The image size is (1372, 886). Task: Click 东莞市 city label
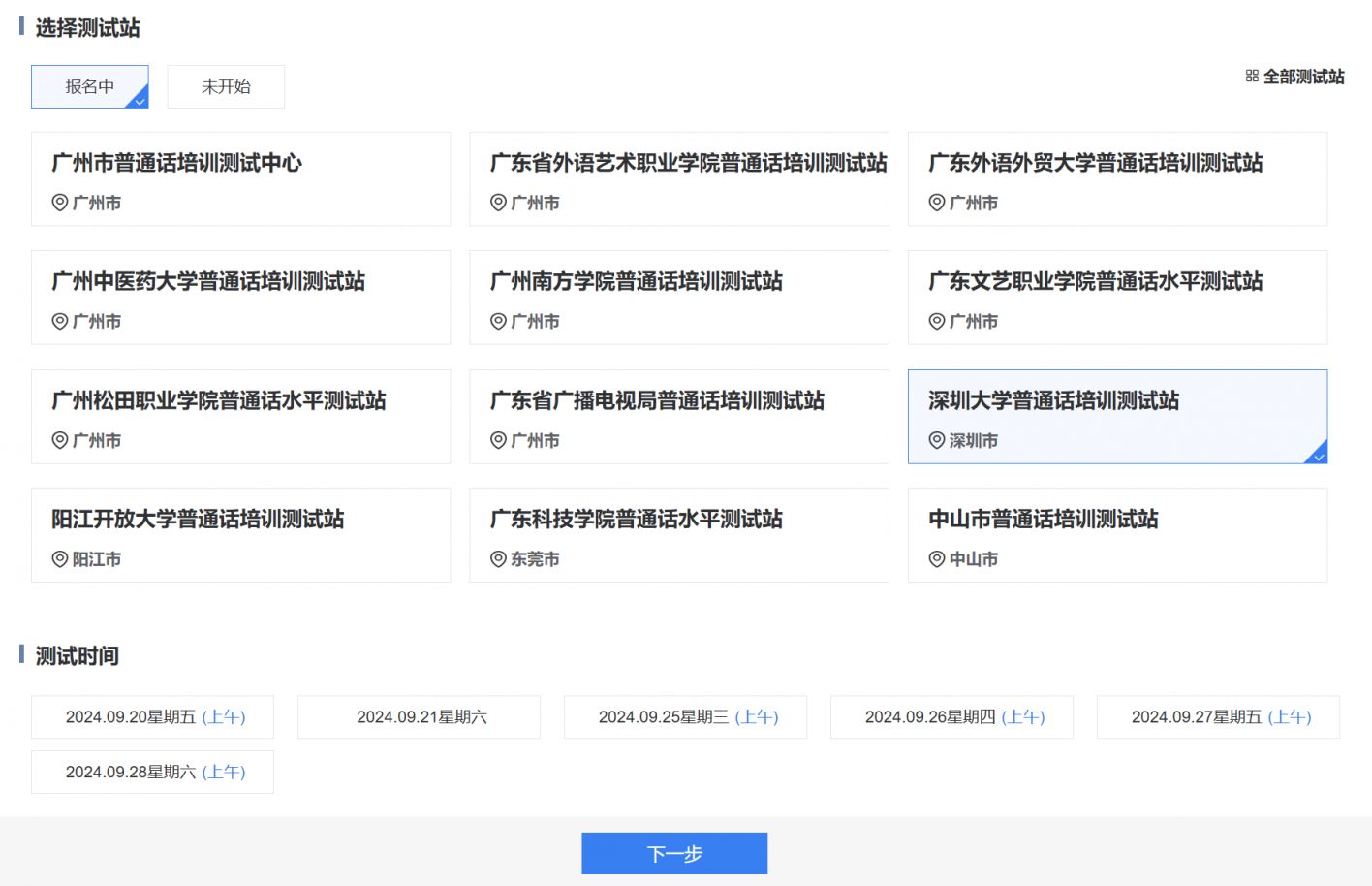point(535,559)
